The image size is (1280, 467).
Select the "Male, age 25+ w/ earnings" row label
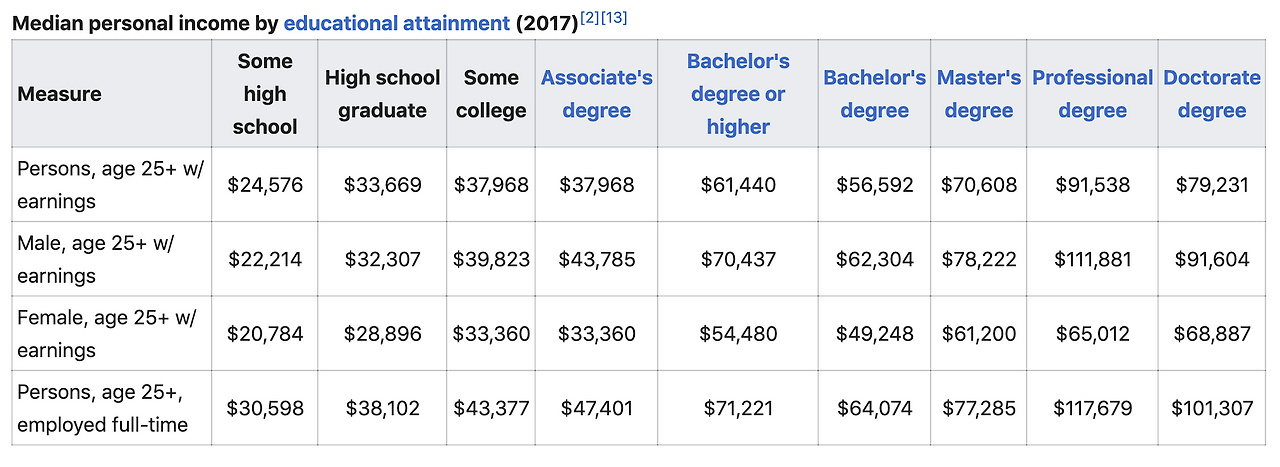pos(96,260)
